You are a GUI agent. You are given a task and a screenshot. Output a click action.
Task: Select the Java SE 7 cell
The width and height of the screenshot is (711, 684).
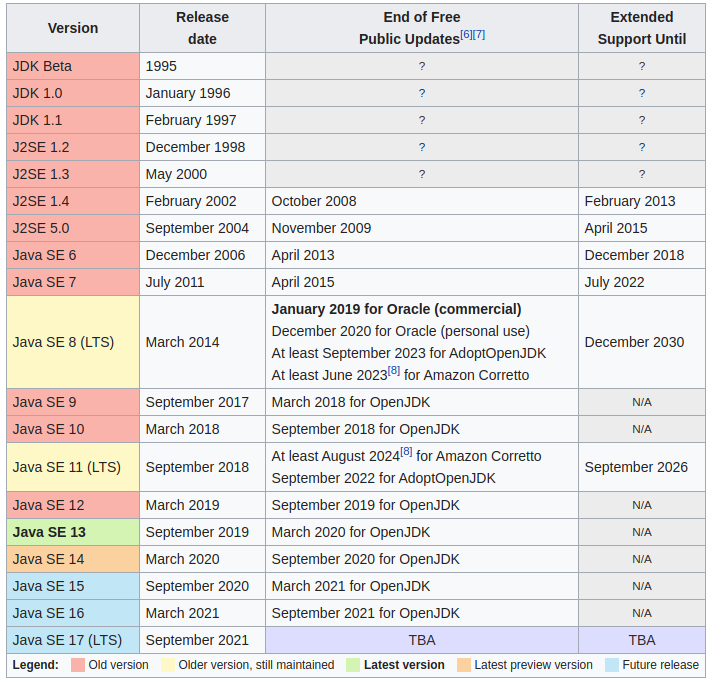(73, 282)
